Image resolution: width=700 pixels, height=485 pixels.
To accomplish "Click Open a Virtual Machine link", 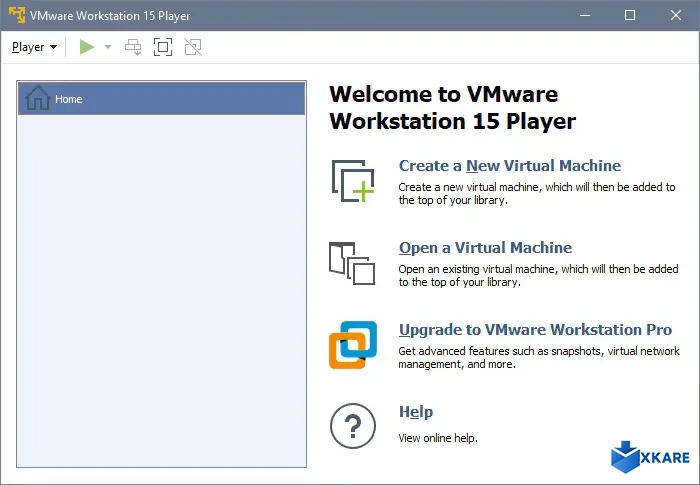I will coord(485,248).
